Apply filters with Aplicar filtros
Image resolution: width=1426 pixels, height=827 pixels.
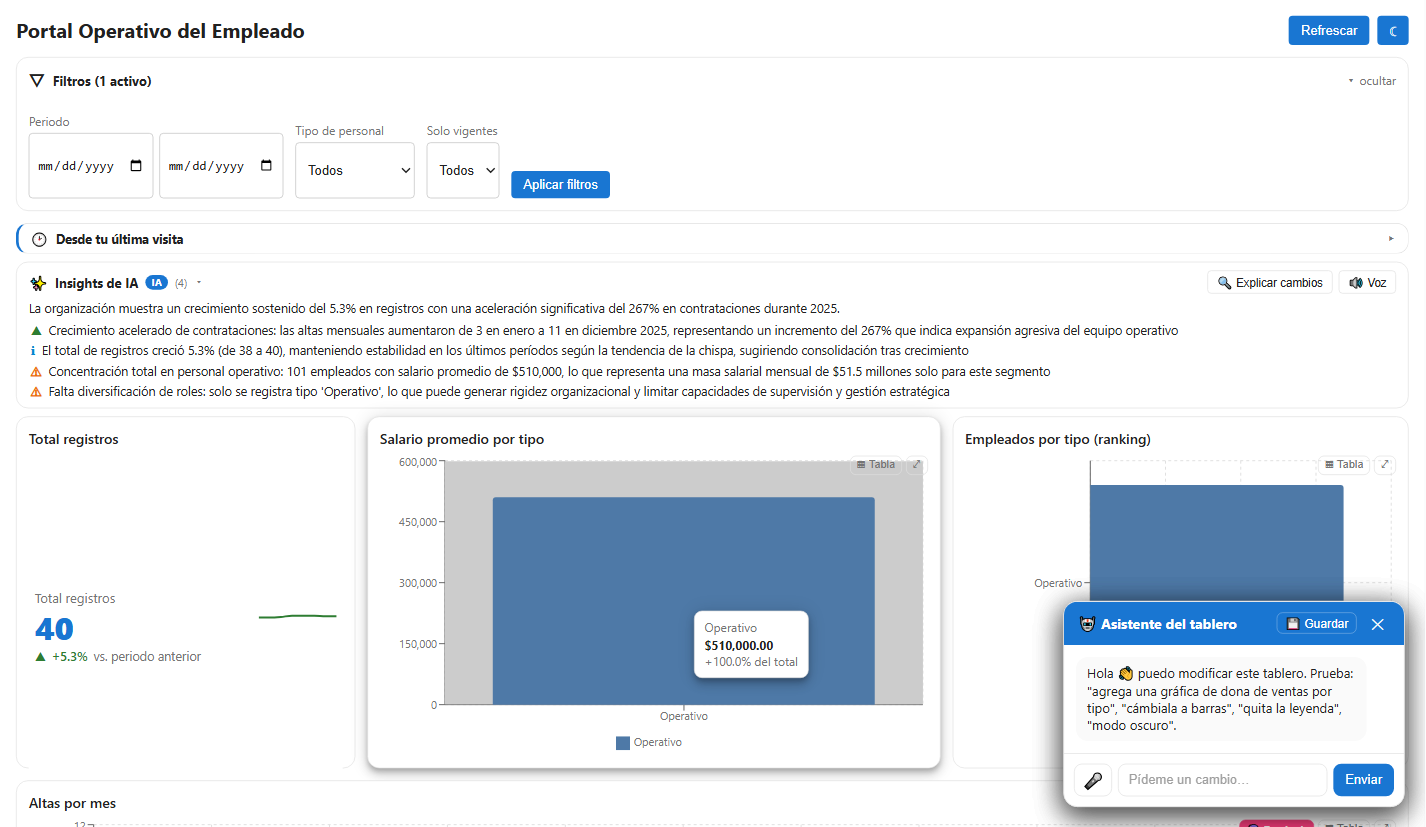560,185
